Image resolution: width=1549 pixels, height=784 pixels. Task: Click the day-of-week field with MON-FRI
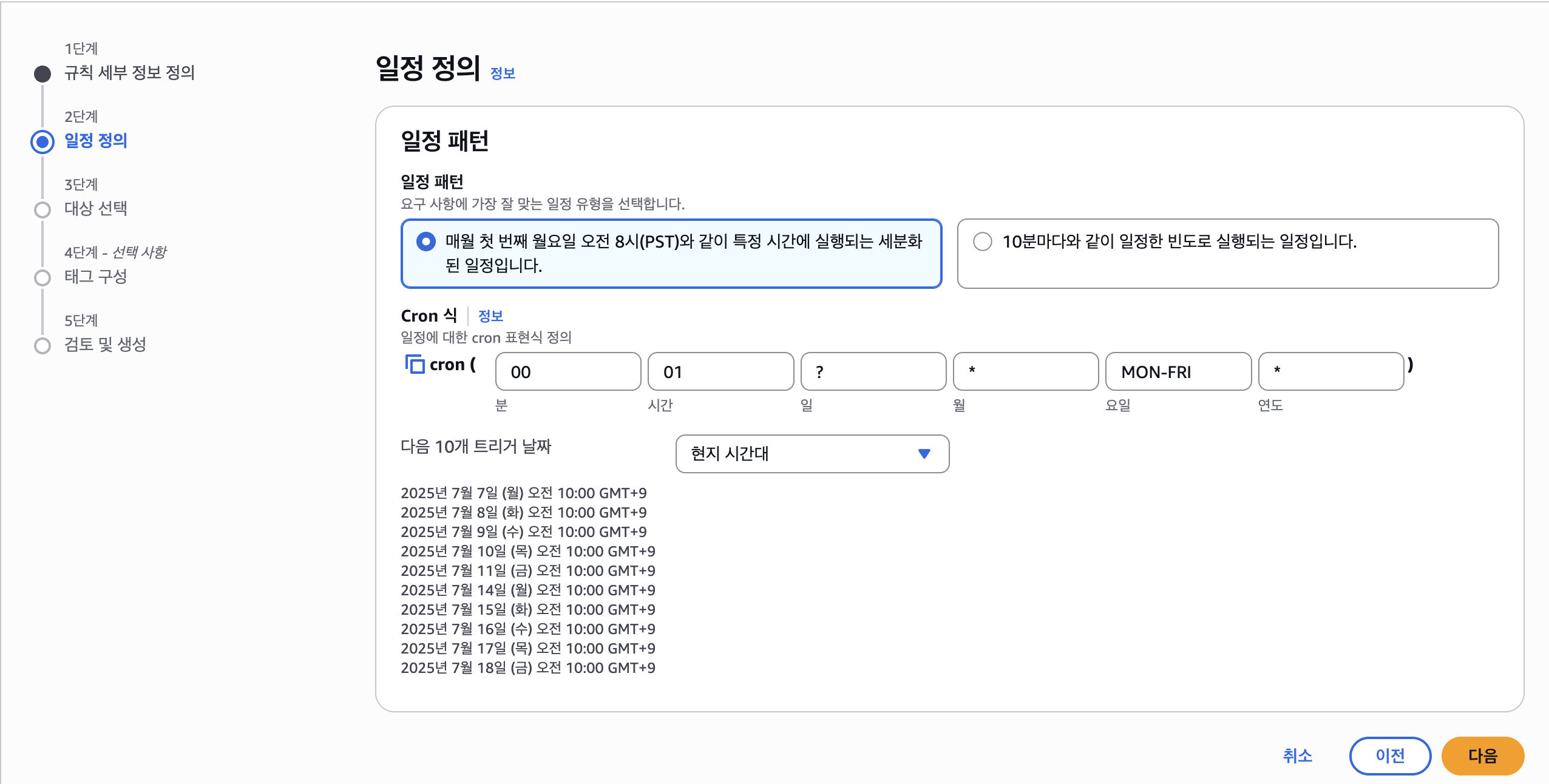[x=1178, y=371]
